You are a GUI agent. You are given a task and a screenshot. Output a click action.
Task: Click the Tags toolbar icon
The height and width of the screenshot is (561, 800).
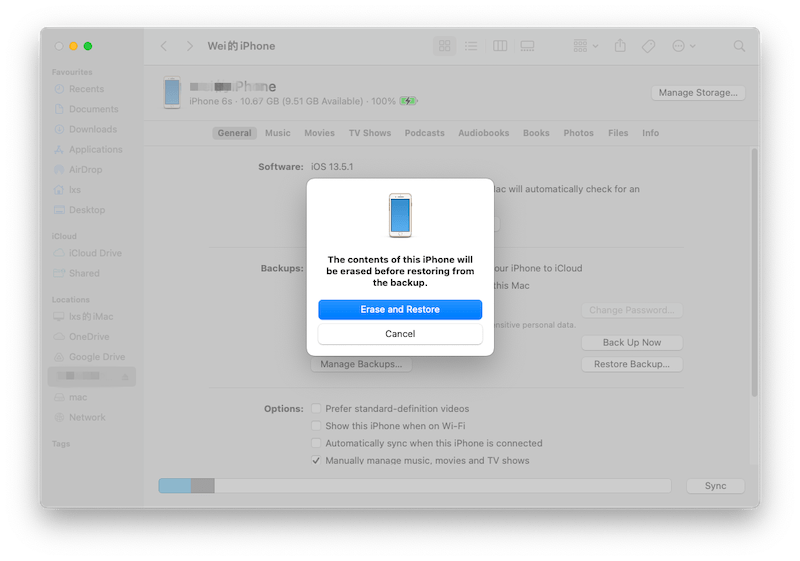coord(648,46)
